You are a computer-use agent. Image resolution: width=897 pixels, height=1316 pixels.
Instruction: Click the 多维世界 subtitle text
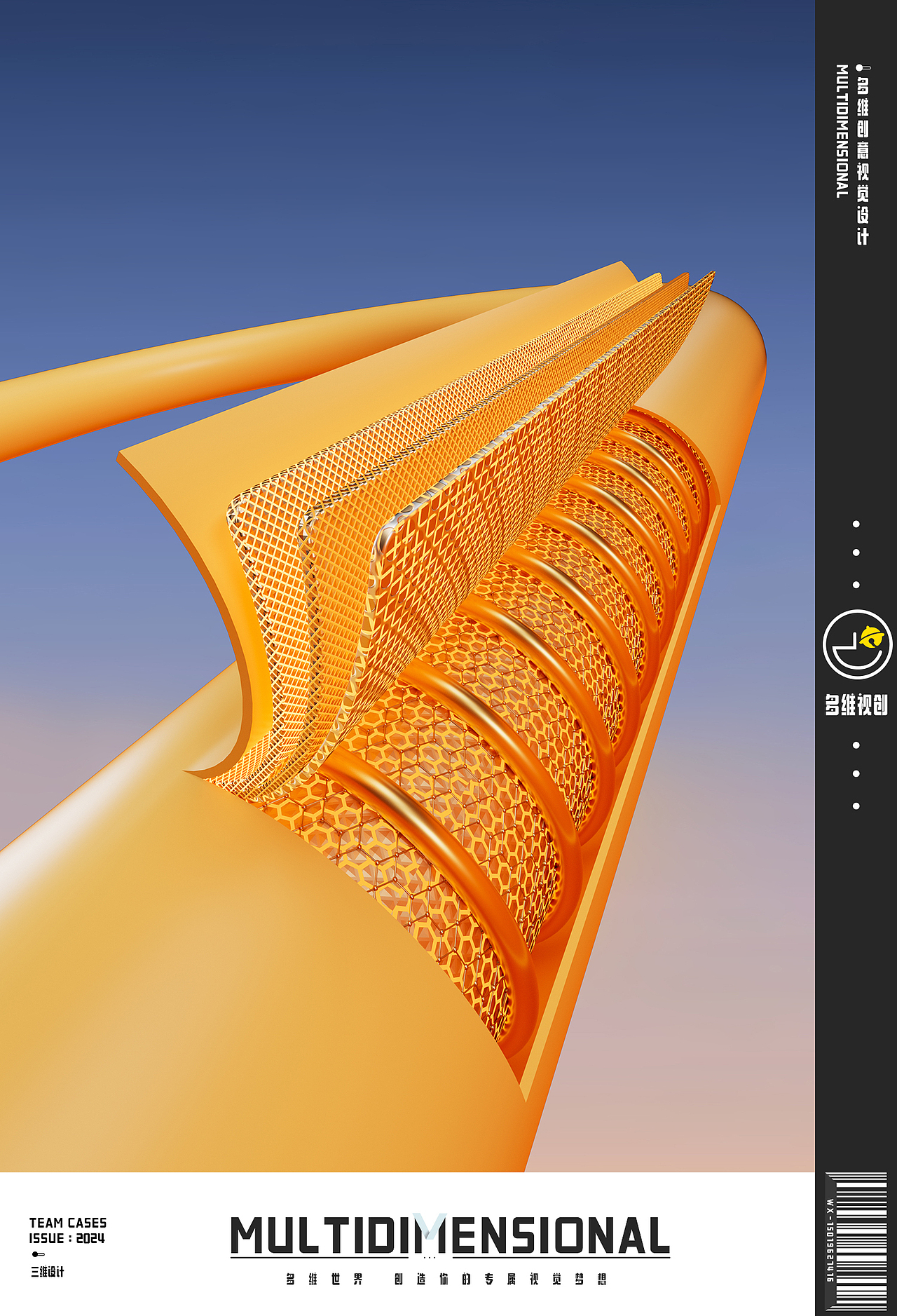click(x=324, y=1280)
